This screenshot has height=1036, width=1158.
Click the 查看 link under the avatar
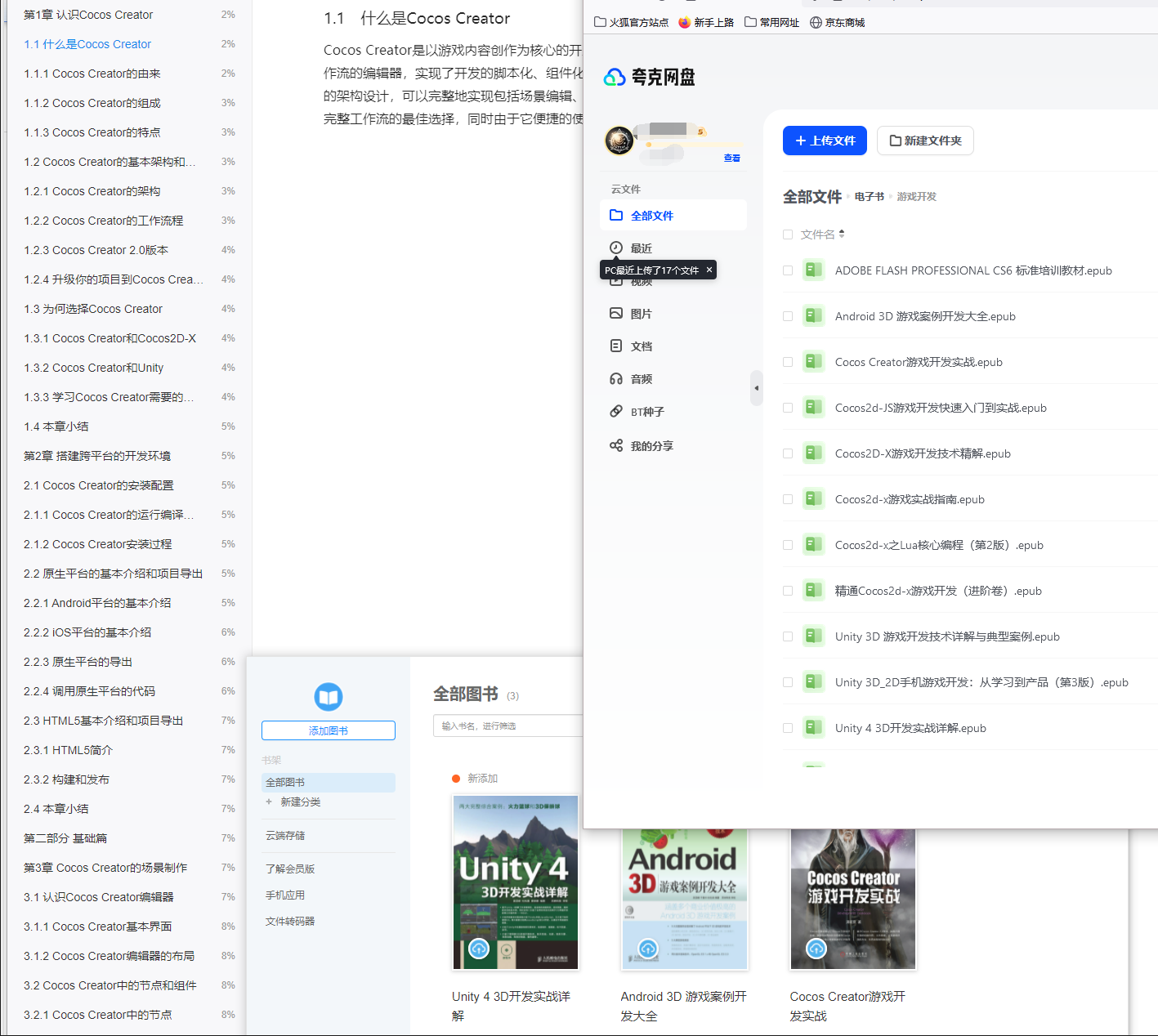point(732,158)
